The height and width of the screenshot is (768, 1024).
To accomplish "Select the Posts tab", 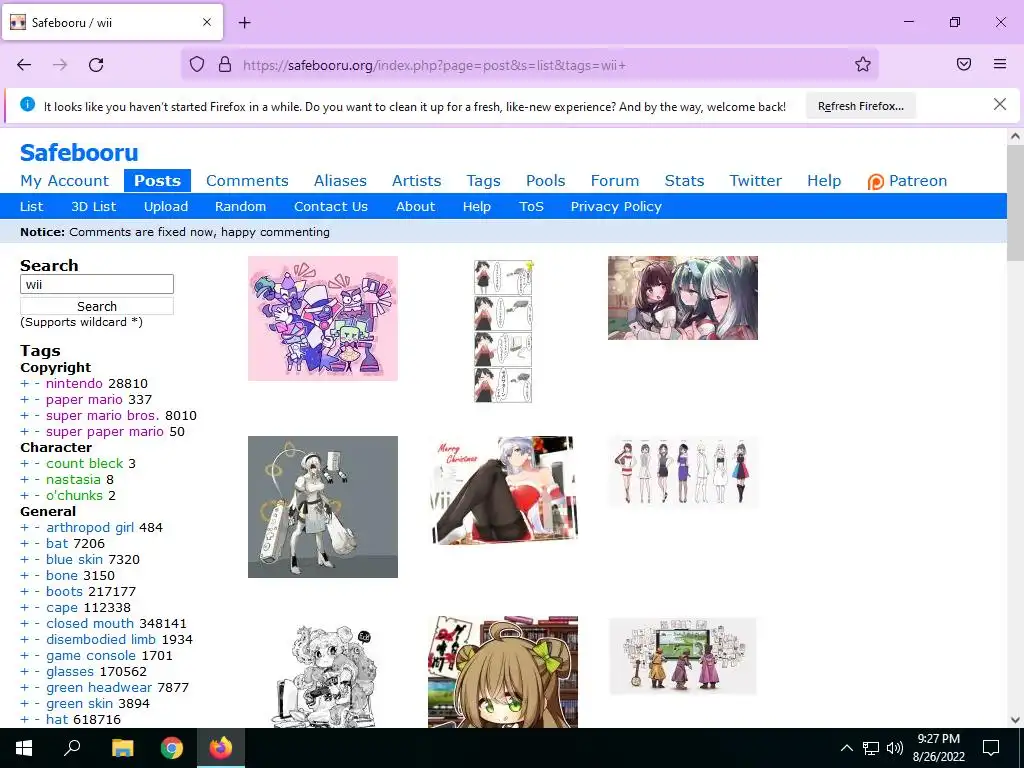I will coord(157,181).
